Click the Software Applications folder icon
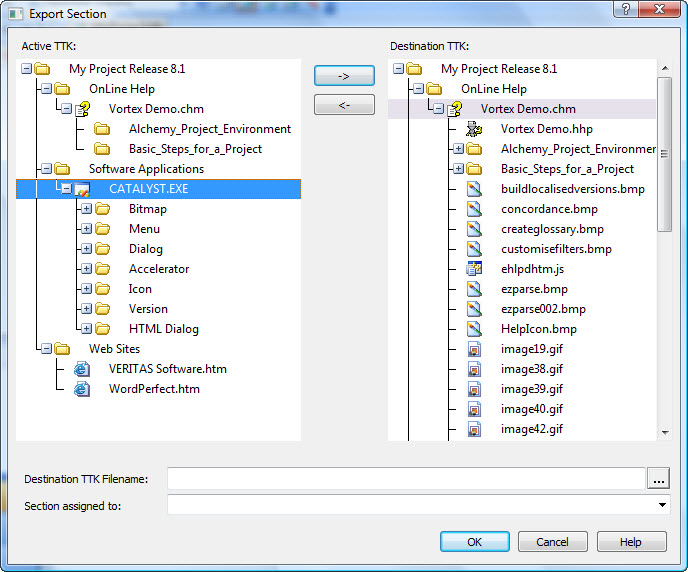The height and width of the screenshot is (572, 688). click(x=62, y=169)
